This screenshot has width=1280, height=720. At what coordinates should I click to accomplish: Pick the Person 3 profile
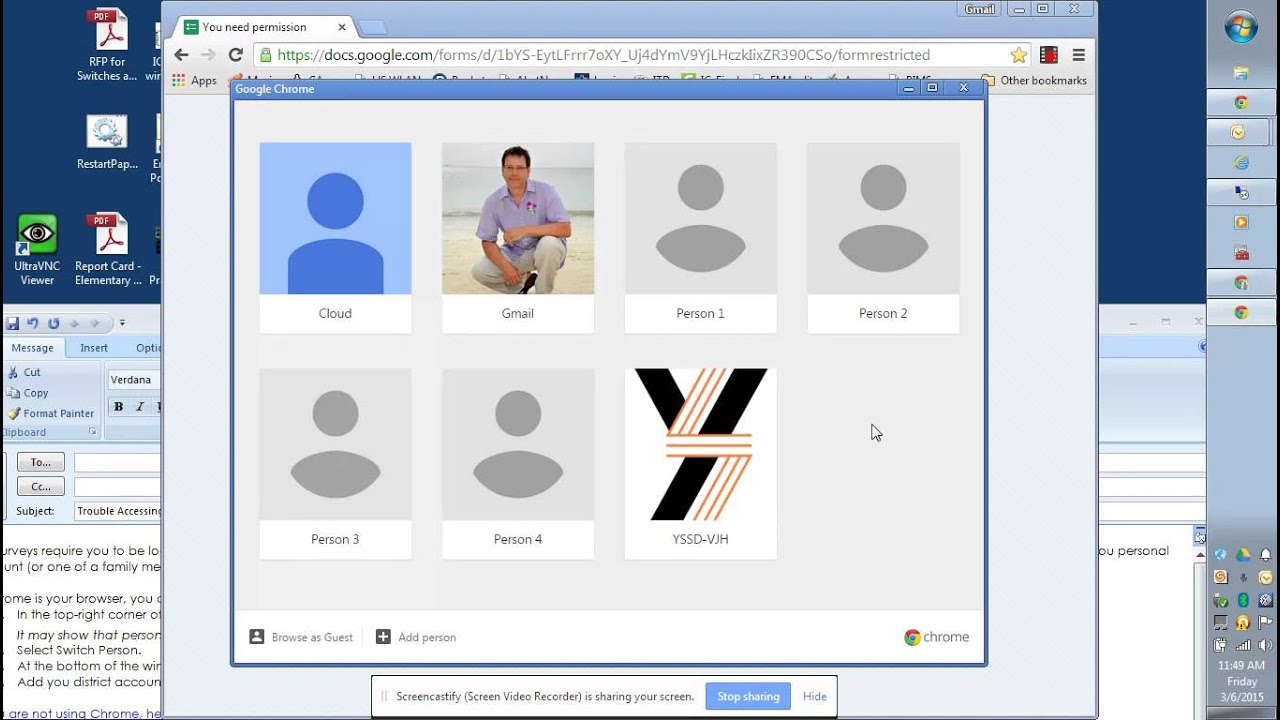coord(335,464)
